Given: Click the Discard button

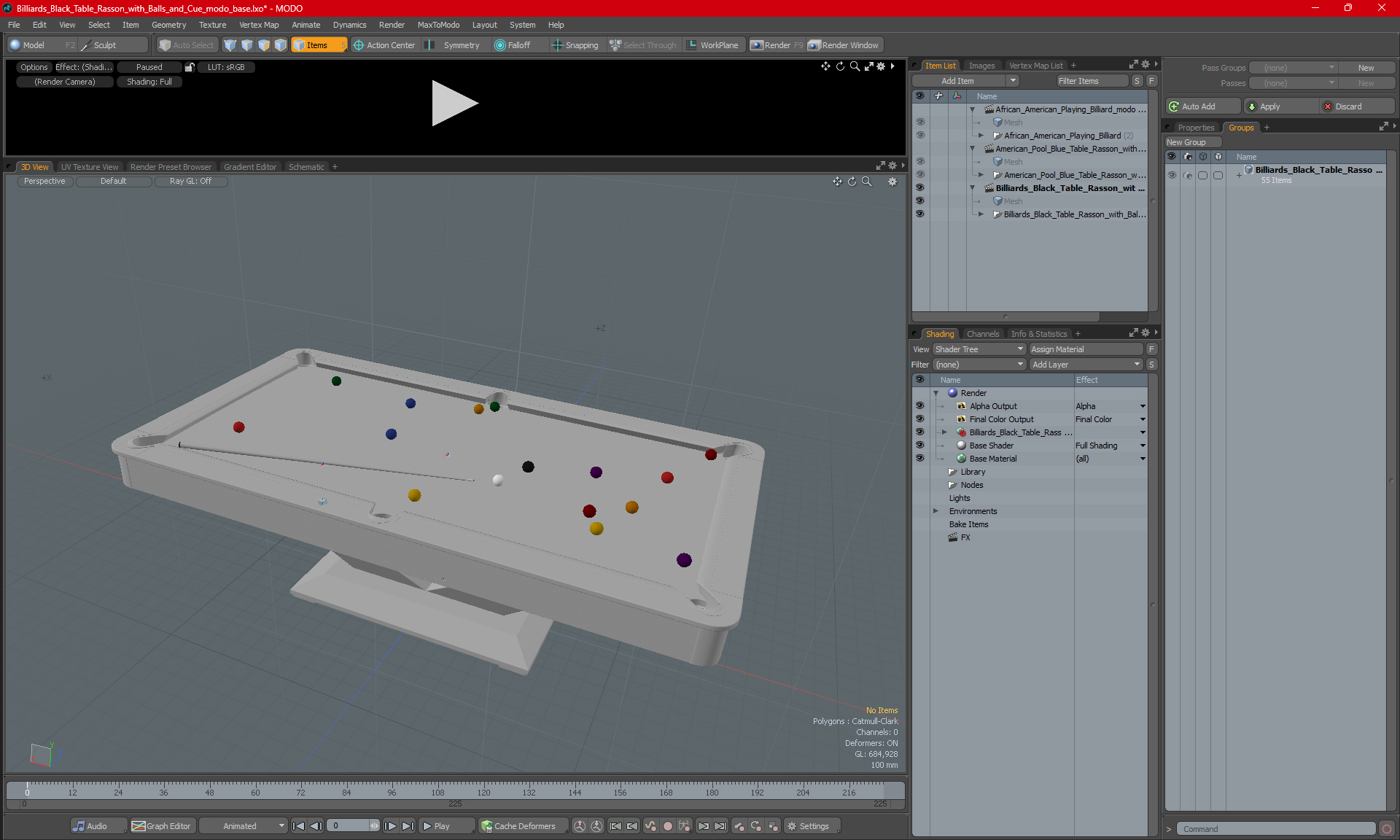Looking at the screenshot, I should [1358, 106].
